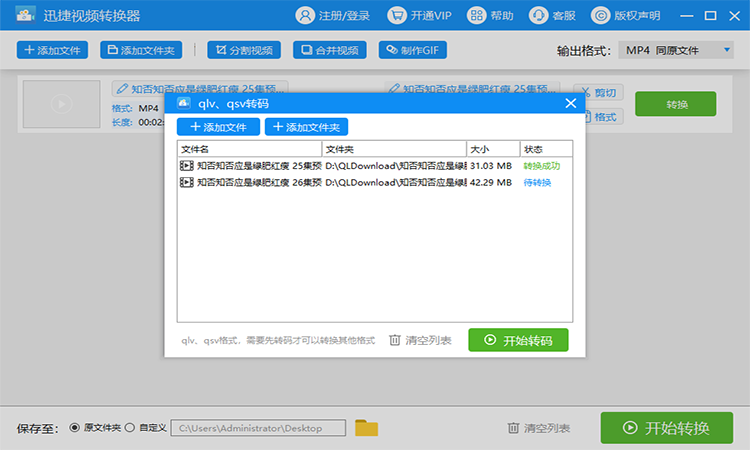Open the 合并视频 tool
This screenshot has width=750, height=450.
click(x=330, y=50)
